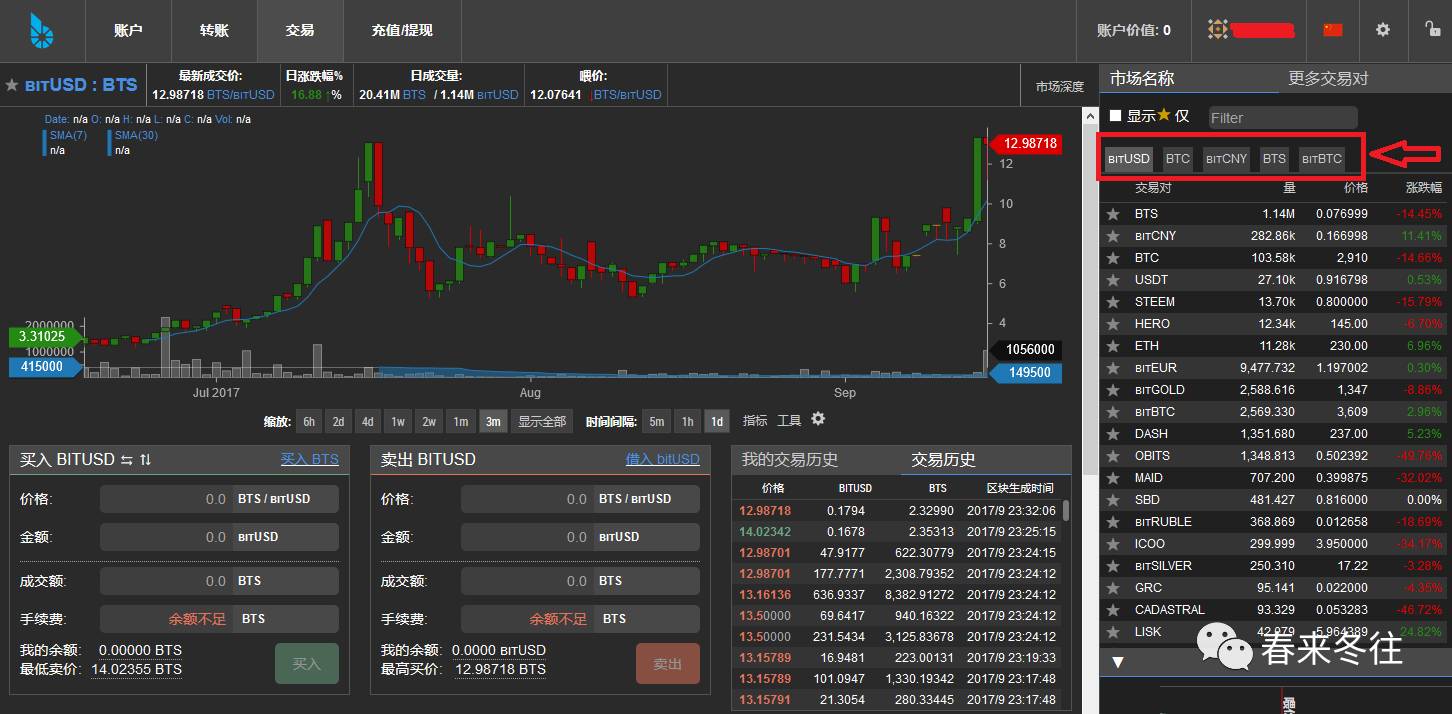Star the BITEUR market row
This screenshot has width=1452, height=714.
click(1112, 368)
